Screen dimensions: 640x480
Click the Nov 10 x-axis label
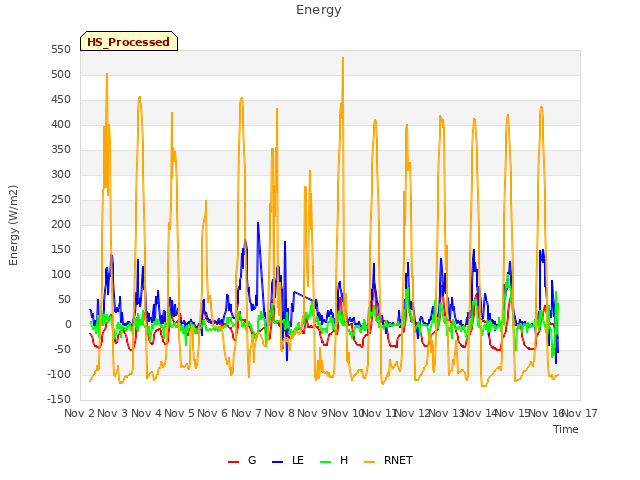[x=346, y=413]
